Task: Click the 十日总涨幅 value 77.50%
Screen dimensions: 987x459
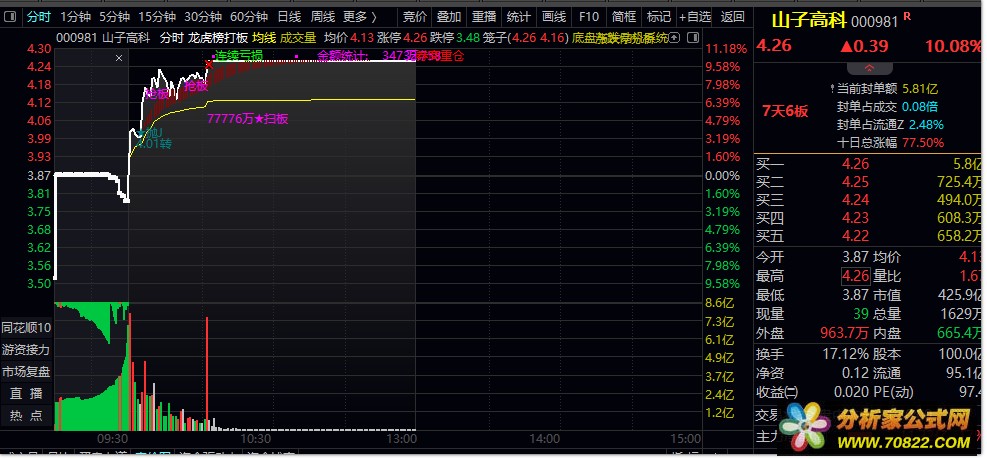Action: (x=923, y=142)
